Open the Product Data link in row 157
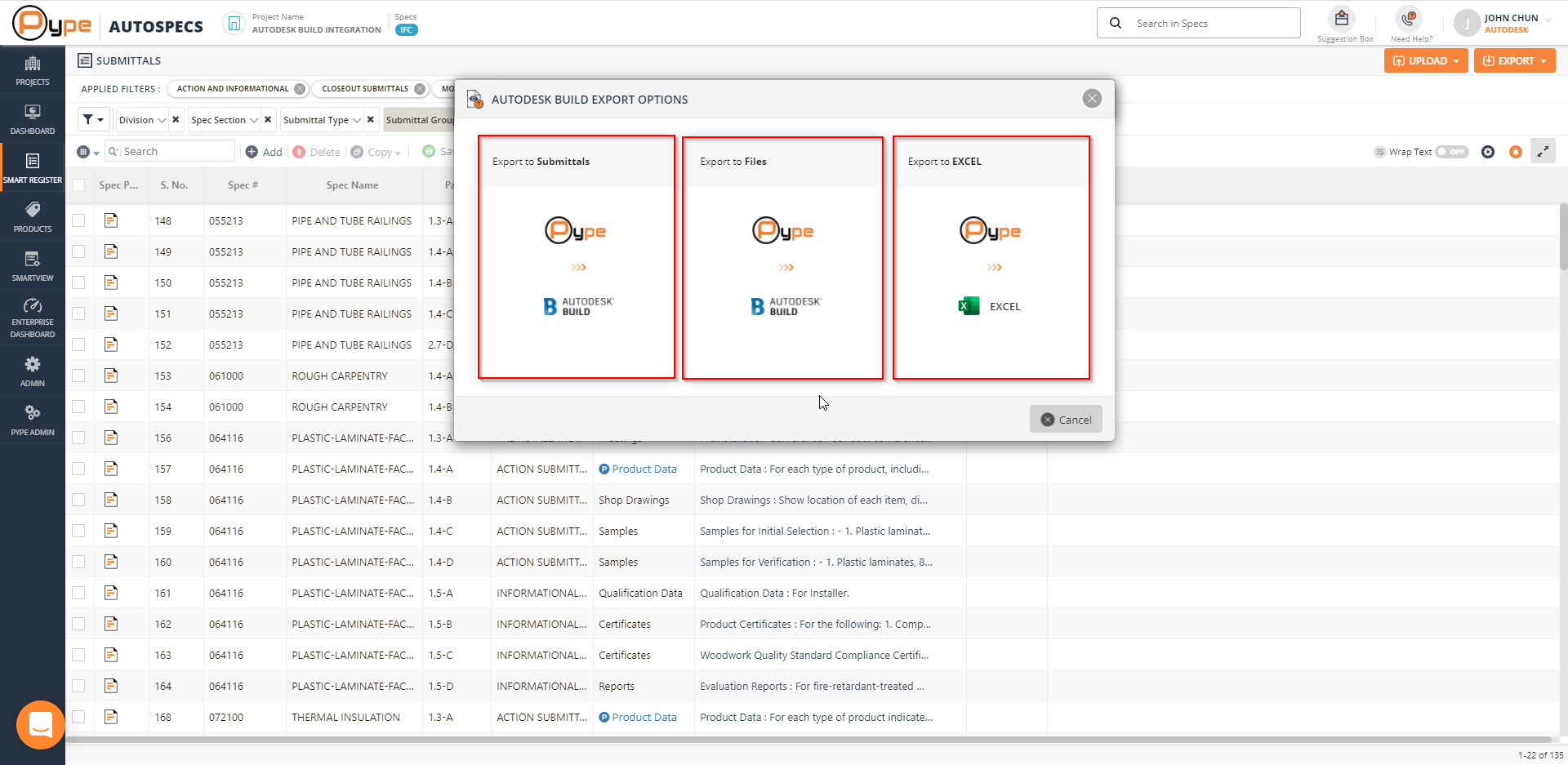The height and width of the screenshot is (765, 1568). coord(644,469)
